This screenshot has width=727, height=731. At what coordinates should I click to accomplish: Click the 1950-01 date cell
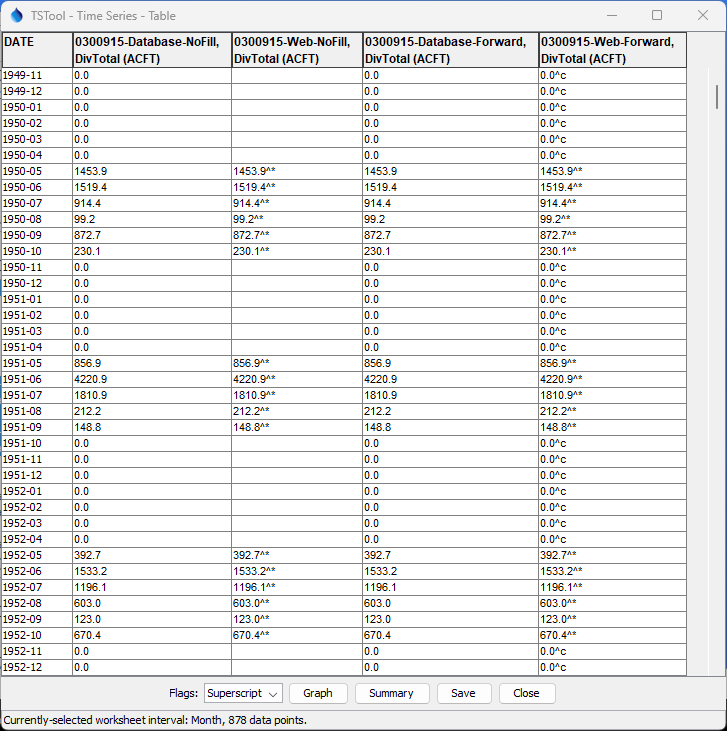click(37, 107)
